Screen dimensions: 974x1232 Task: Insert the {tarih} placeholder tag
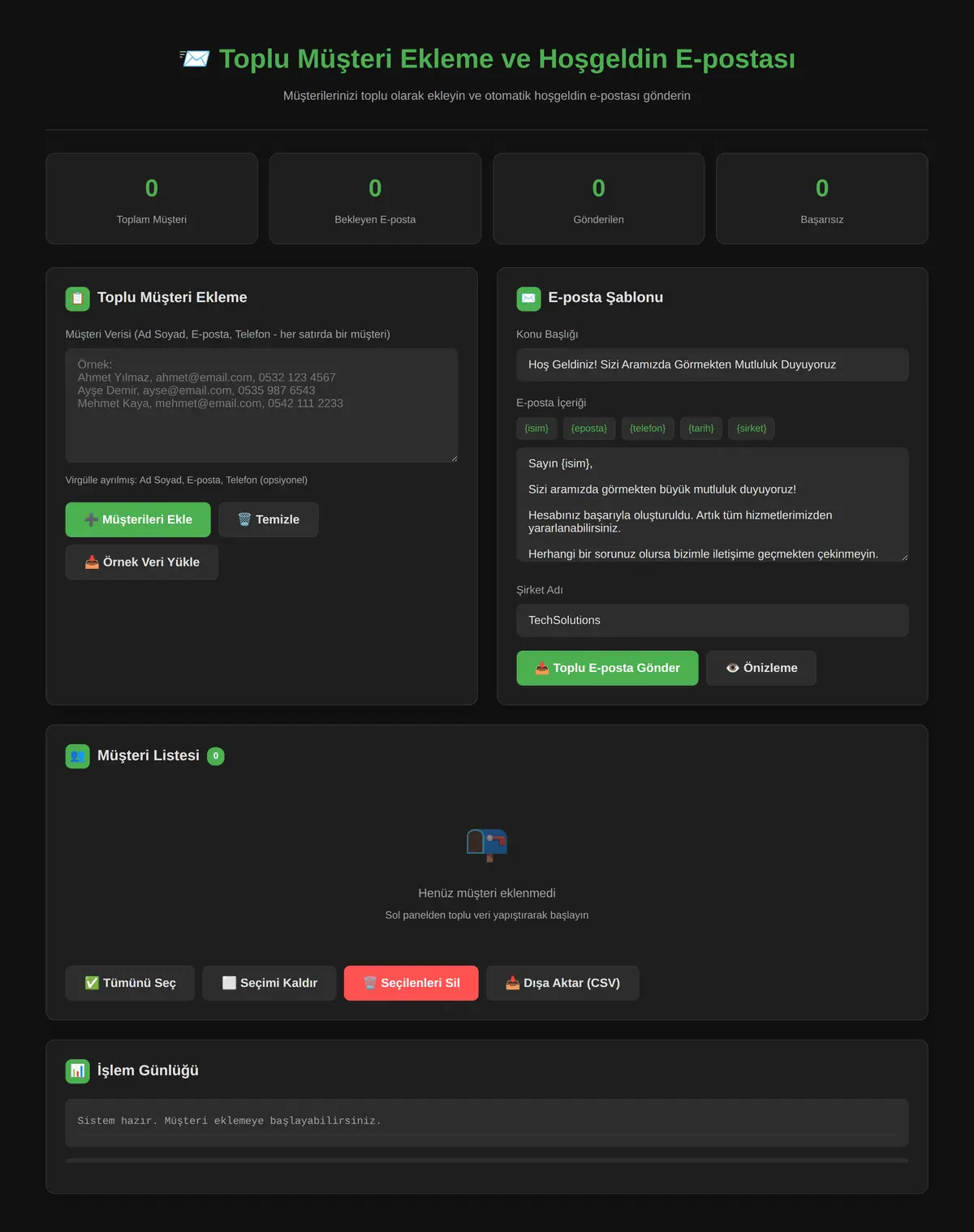701,429
